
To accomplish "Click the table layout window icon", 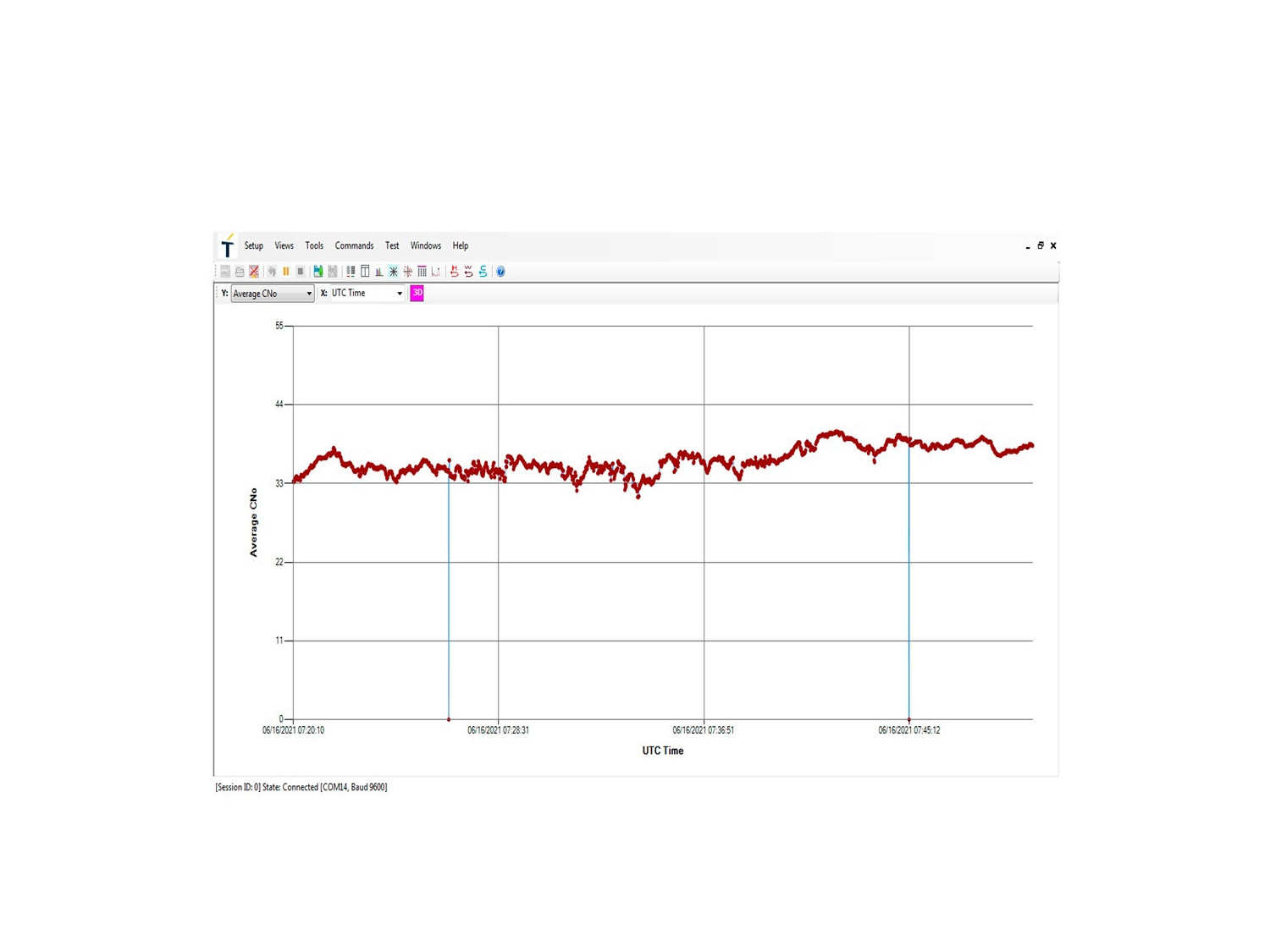I will 365,272.
